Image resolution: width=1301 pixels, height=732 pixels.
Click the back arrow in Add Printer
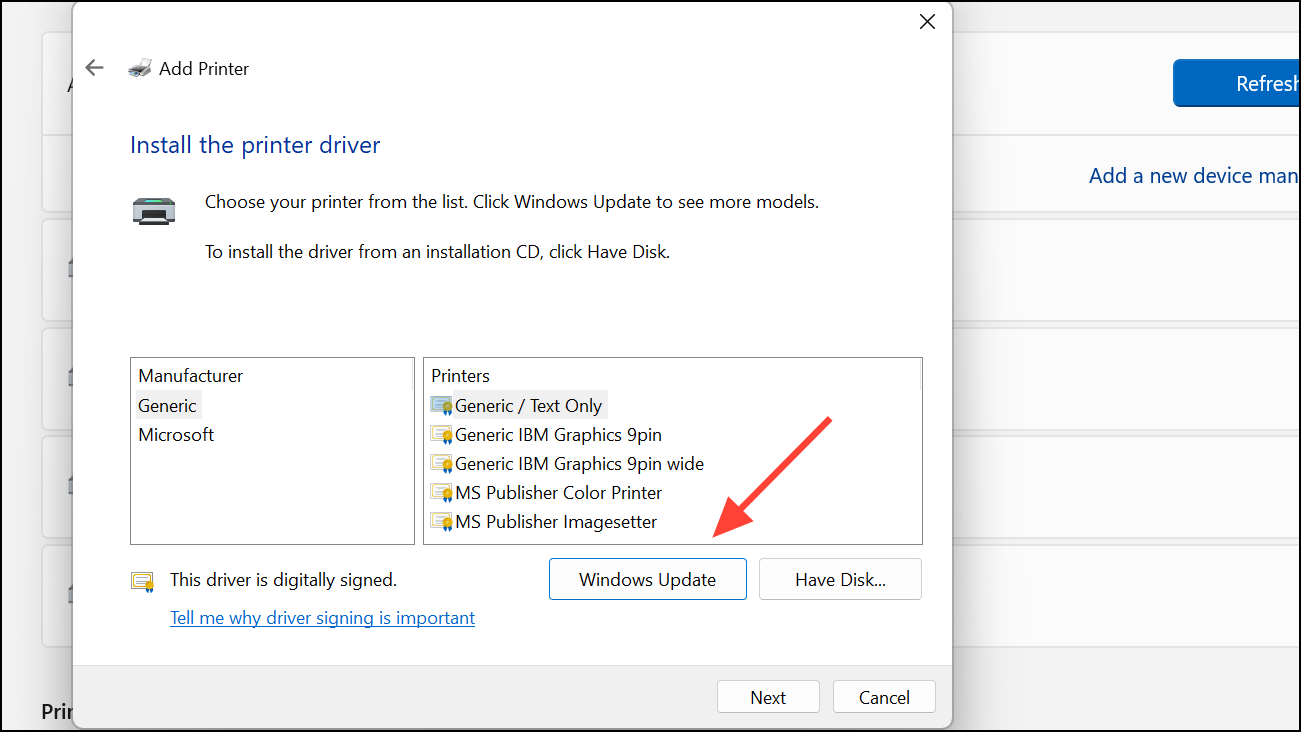(94, 68)
